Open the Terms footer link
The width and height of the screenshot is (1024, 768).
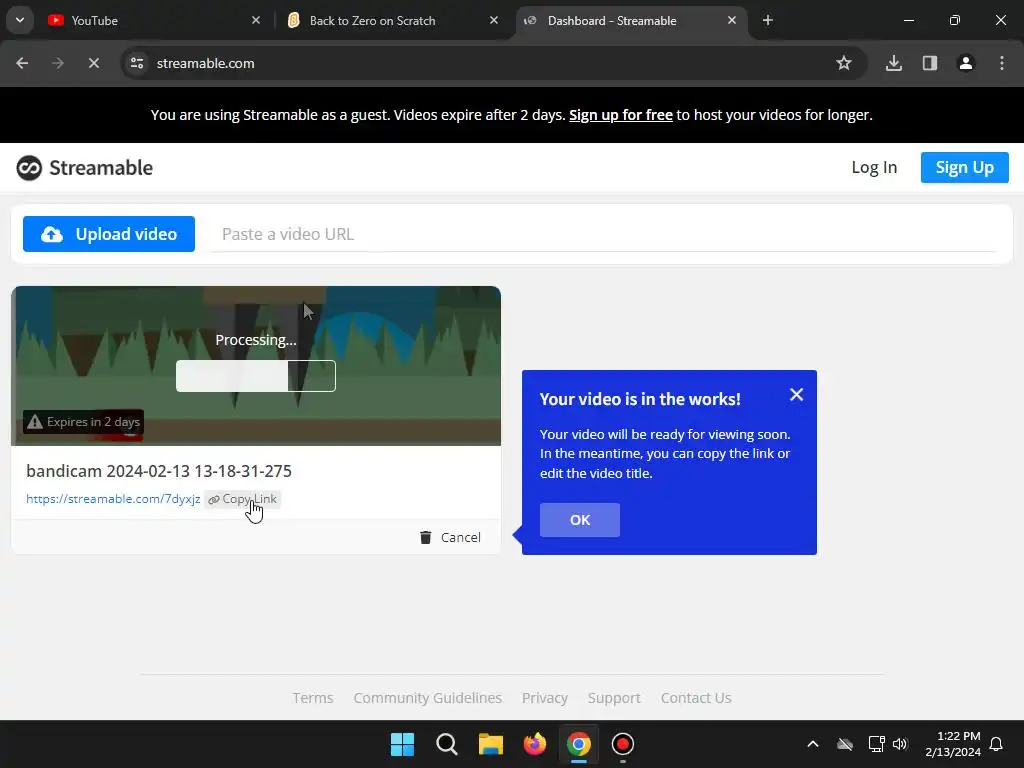pos(313,698)
